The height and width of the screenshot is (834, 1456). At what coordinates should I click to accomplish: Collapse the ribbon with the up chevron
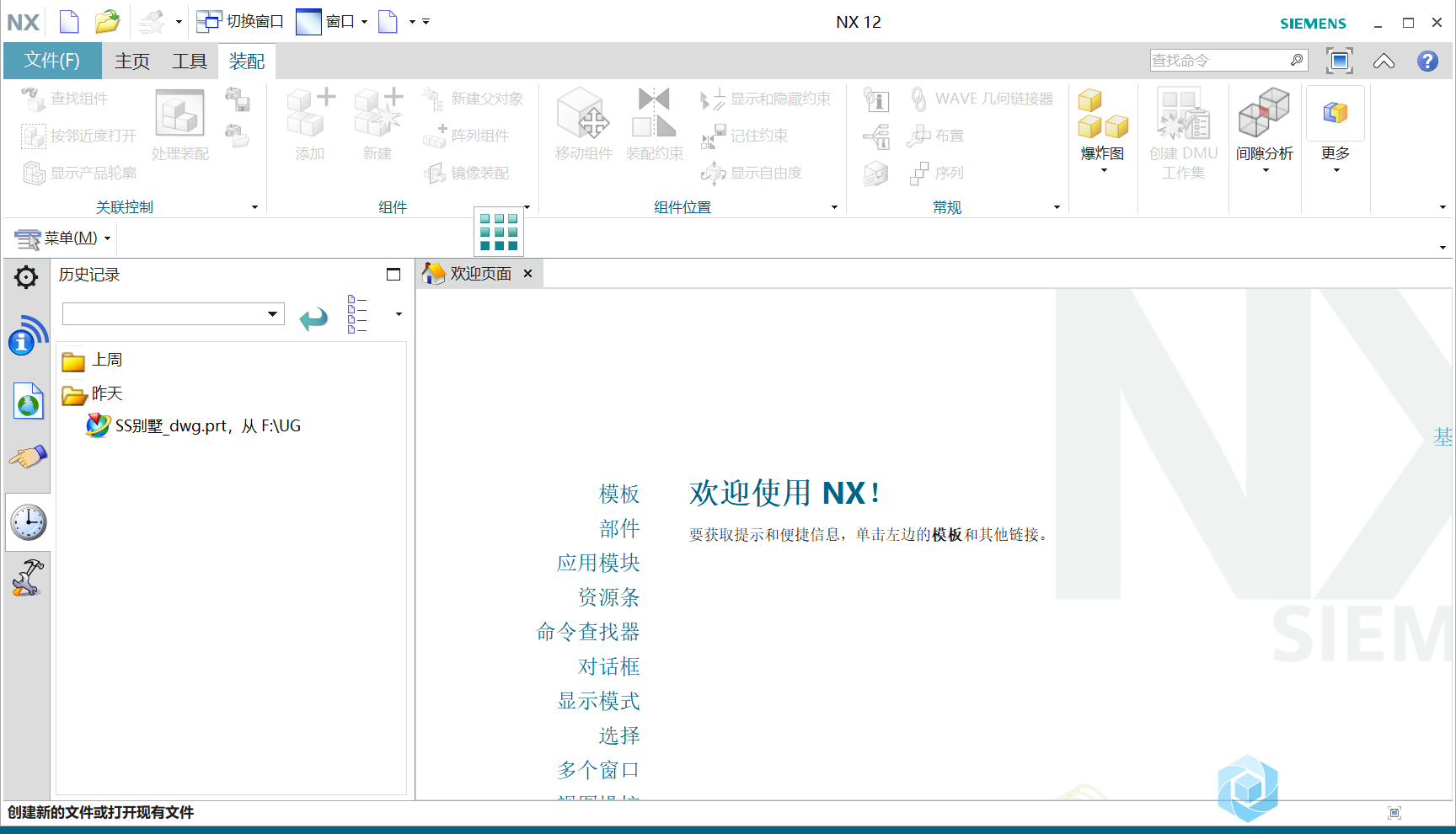[x=1384, y=61]
